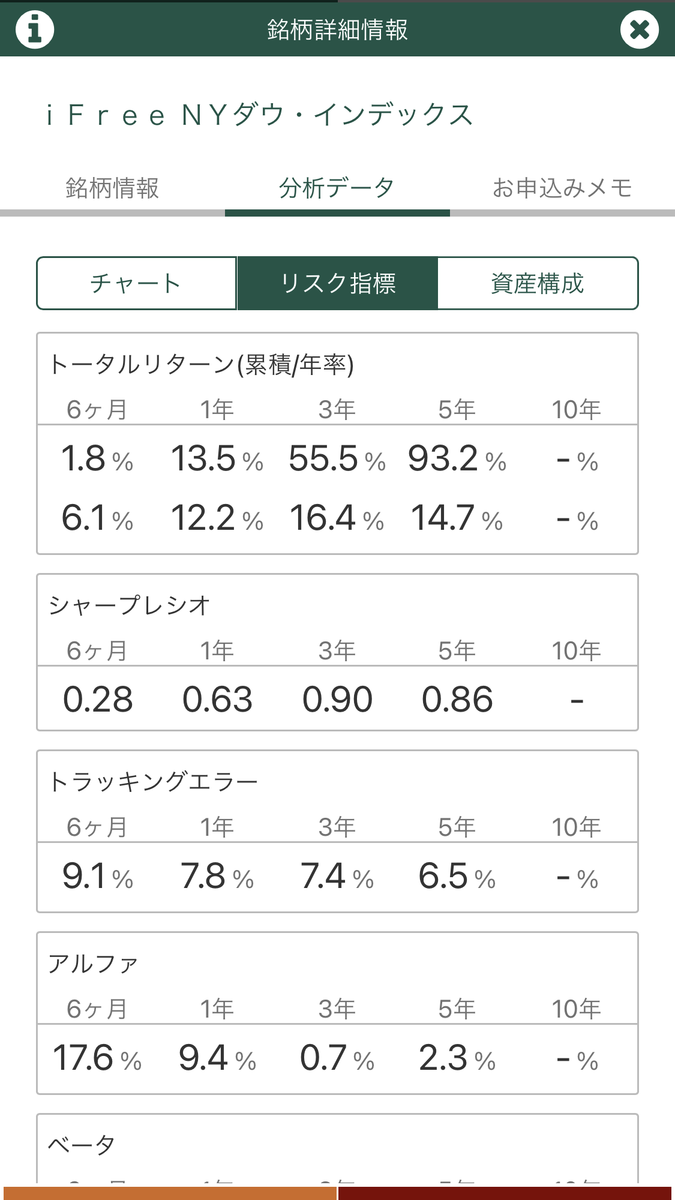Switch to the 銘柄情報 tab
This screenshot has width=675, height=1200.
pos(112,187)
